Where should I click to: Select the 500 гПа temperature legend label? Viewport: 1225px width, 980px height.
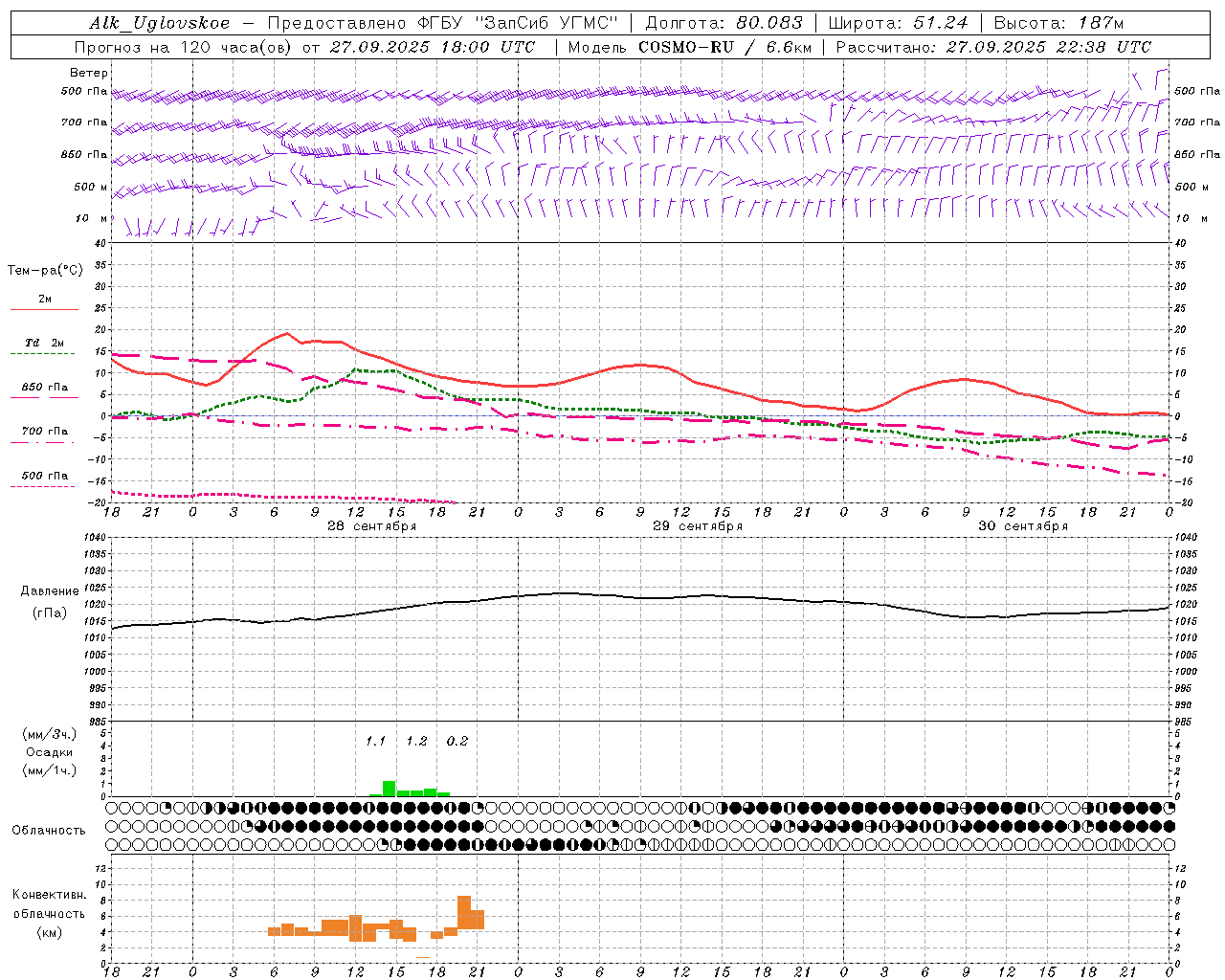45,476
